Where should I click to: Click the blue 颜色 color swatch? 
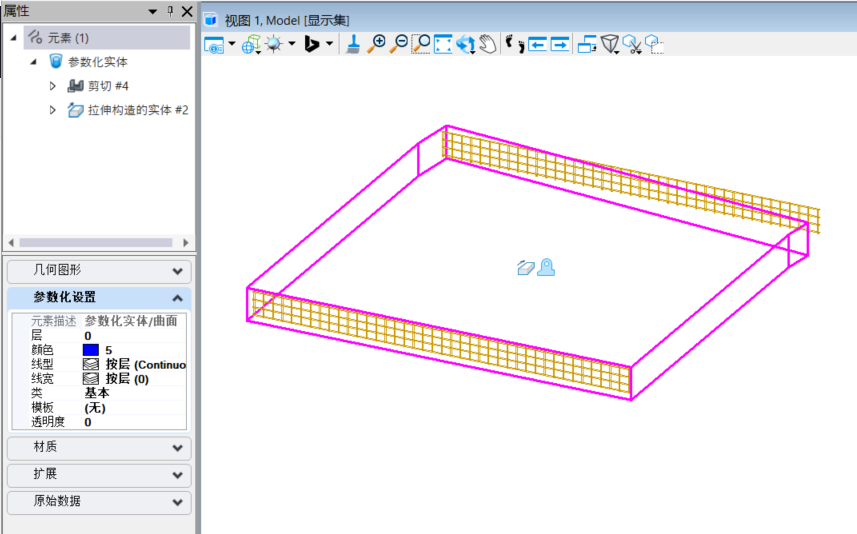pyautogui.click(x=91, y=350)
